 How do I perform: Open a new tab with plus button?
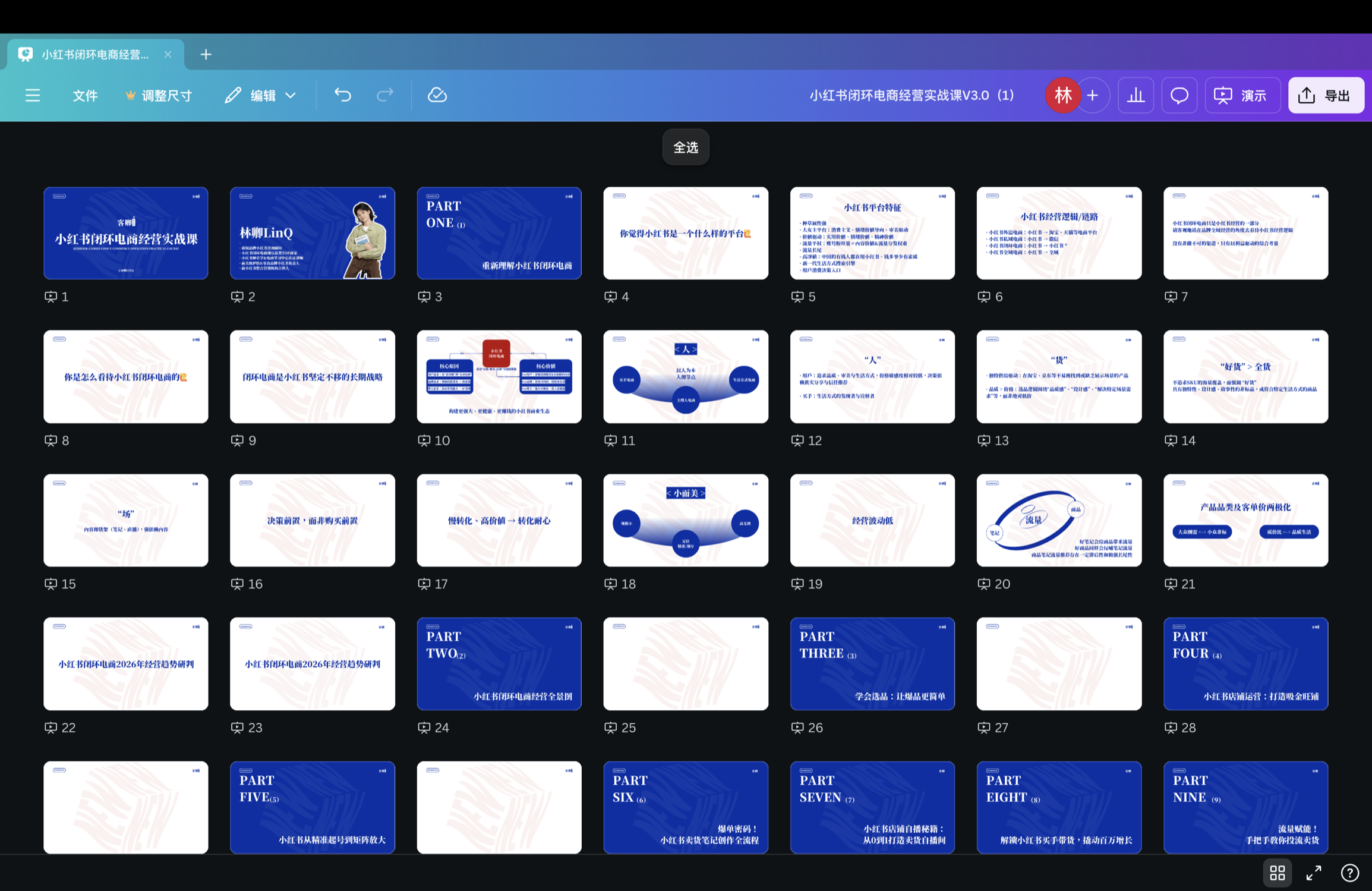[206, 55]
